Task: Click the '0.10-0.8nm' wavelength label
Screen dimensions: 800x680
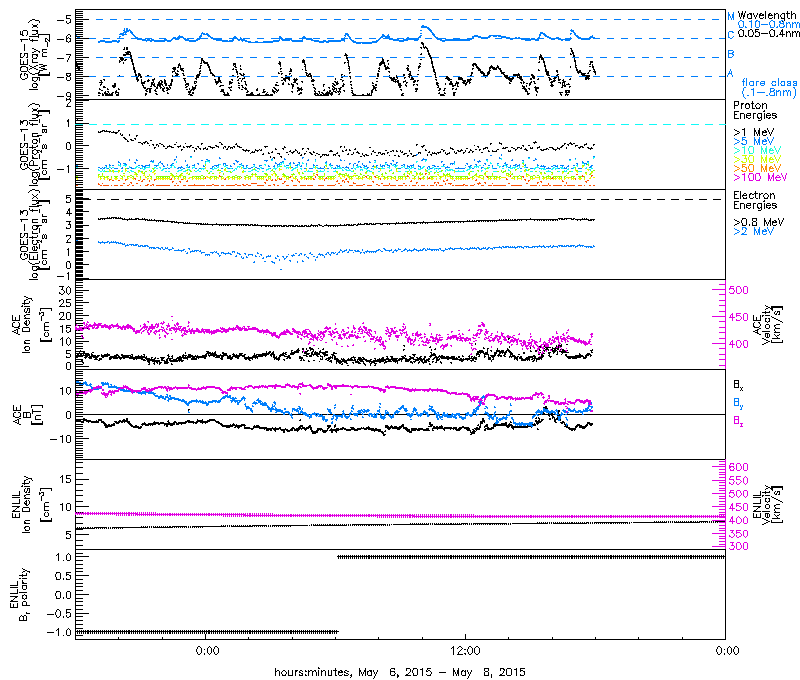Action: [769, 24]
